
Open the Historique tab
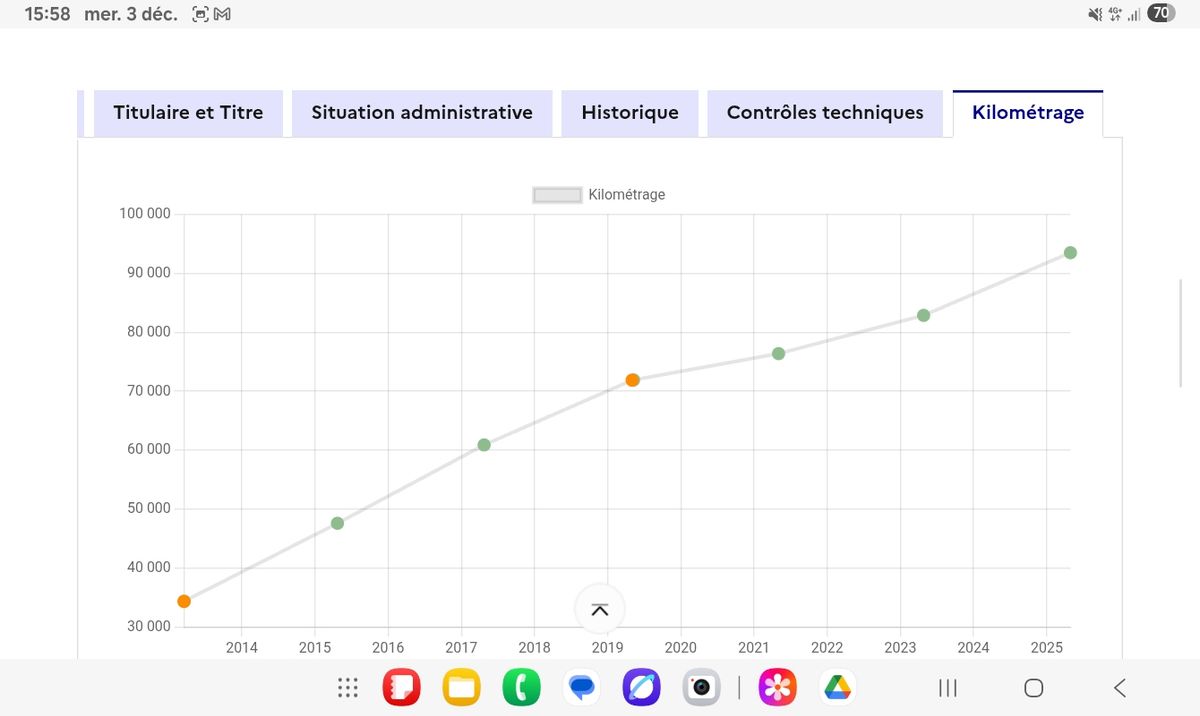pyautogui.click(x=630, y=113)
